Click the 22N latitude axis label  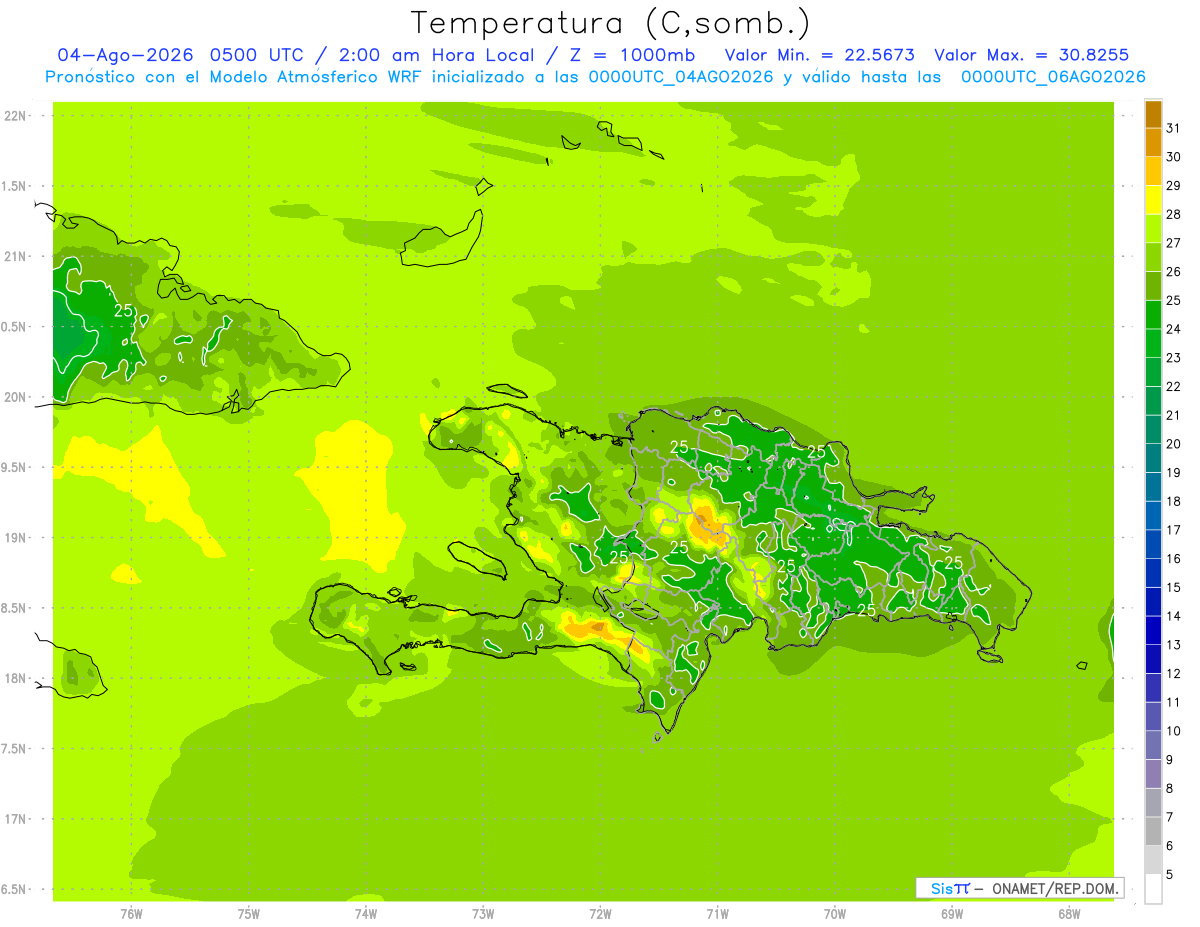(x=16, y=116)
